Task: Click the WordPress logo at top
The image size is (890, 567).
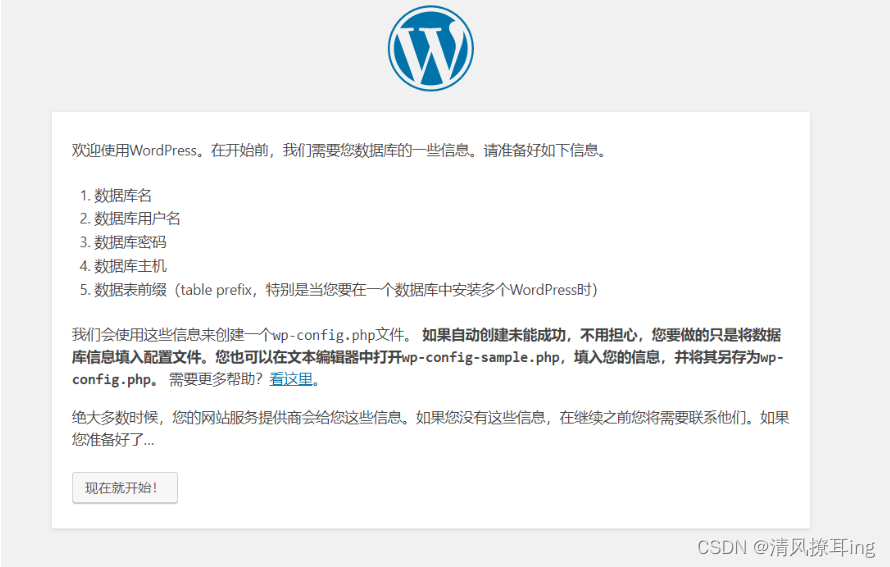Action: pos(431,48)
